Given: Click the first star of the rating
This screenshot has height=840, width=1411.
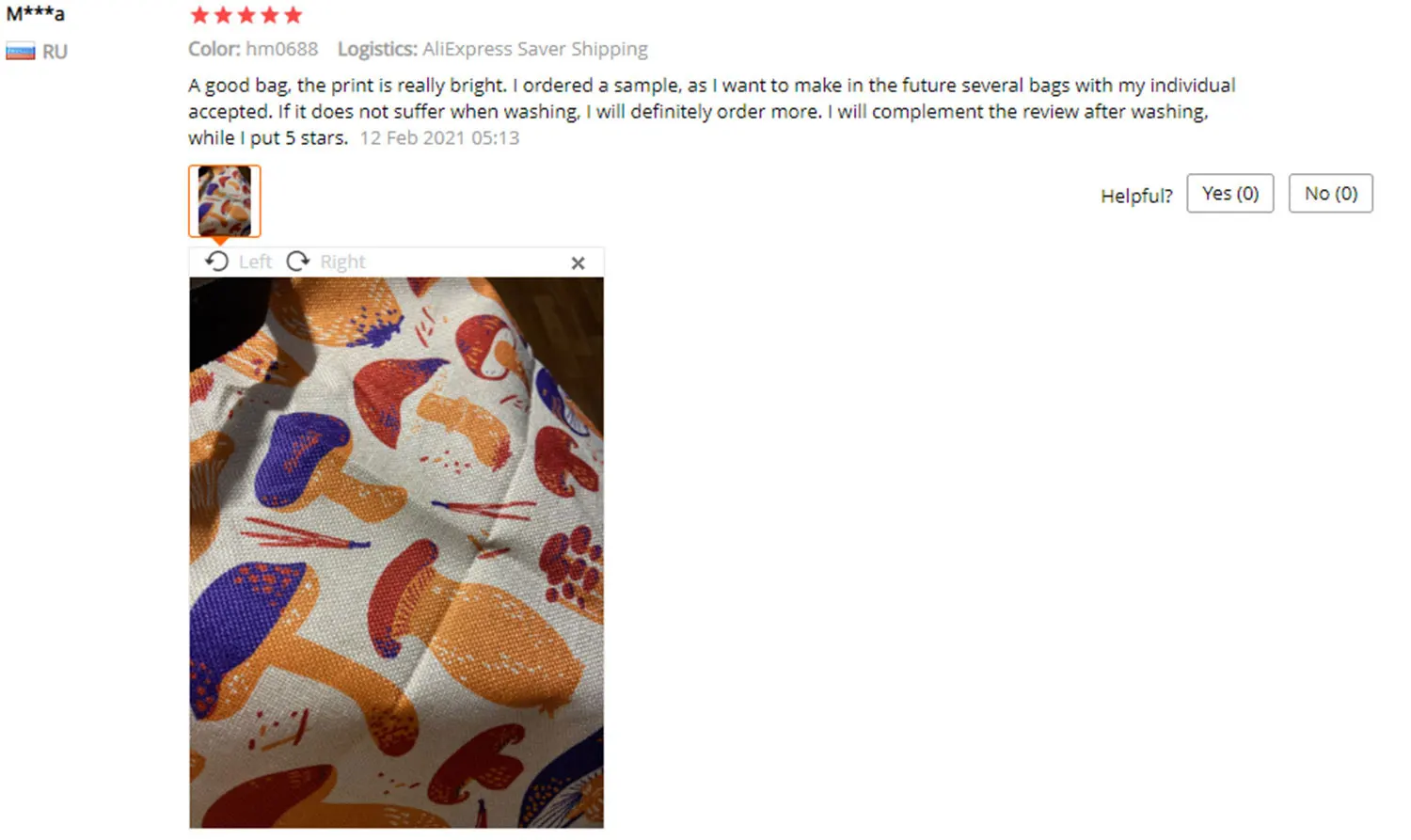Looking at the screenshot, I should (199, 15).
